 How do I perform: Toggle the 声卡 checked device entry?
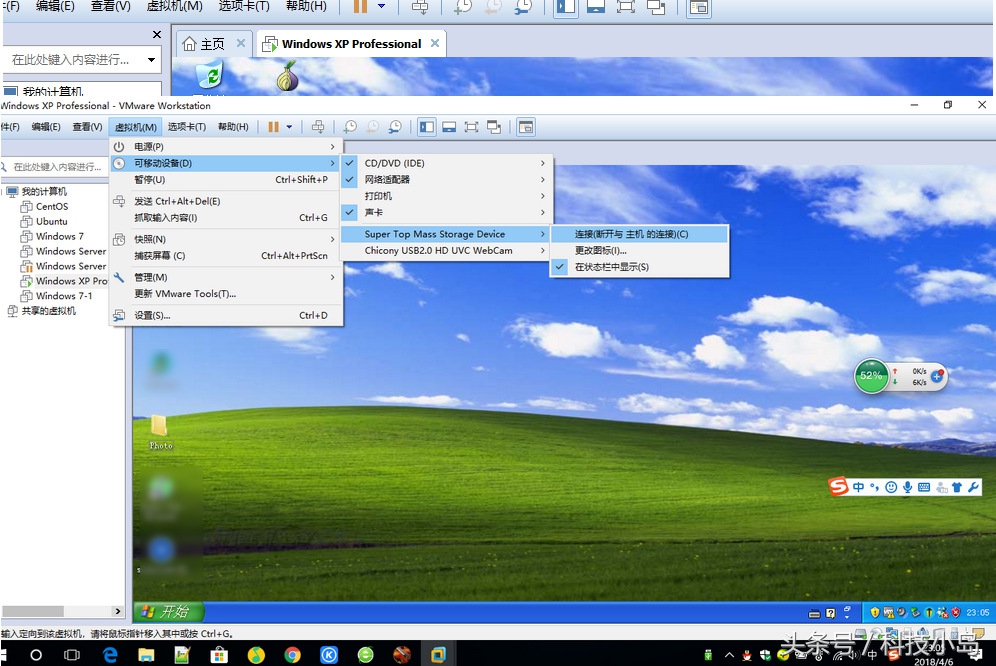click(x=447, y=212)
